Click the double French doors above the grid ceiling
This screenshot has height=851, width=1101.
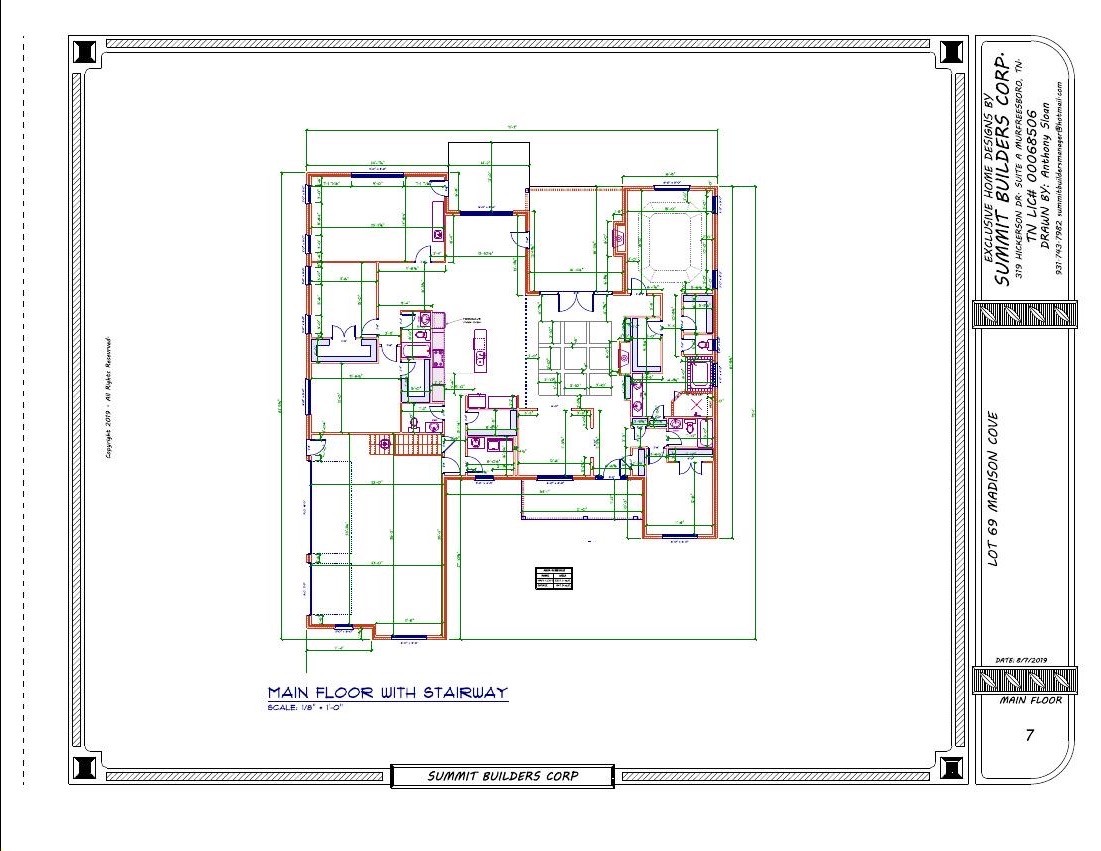[x=575, y=300]
